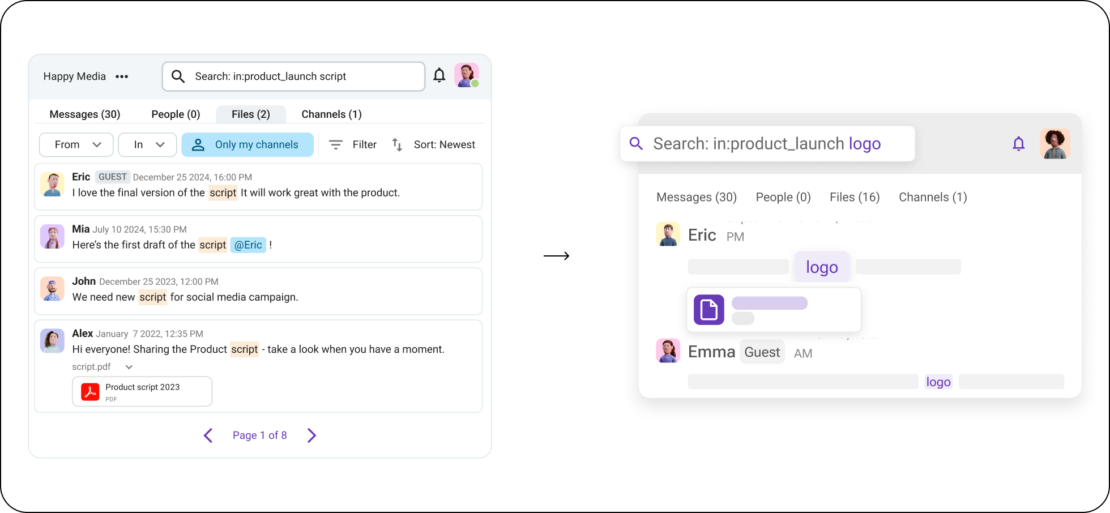
Task: Click the bell notification icon in Happy Media
Action: pyautogui.click(x=439, y=75)
